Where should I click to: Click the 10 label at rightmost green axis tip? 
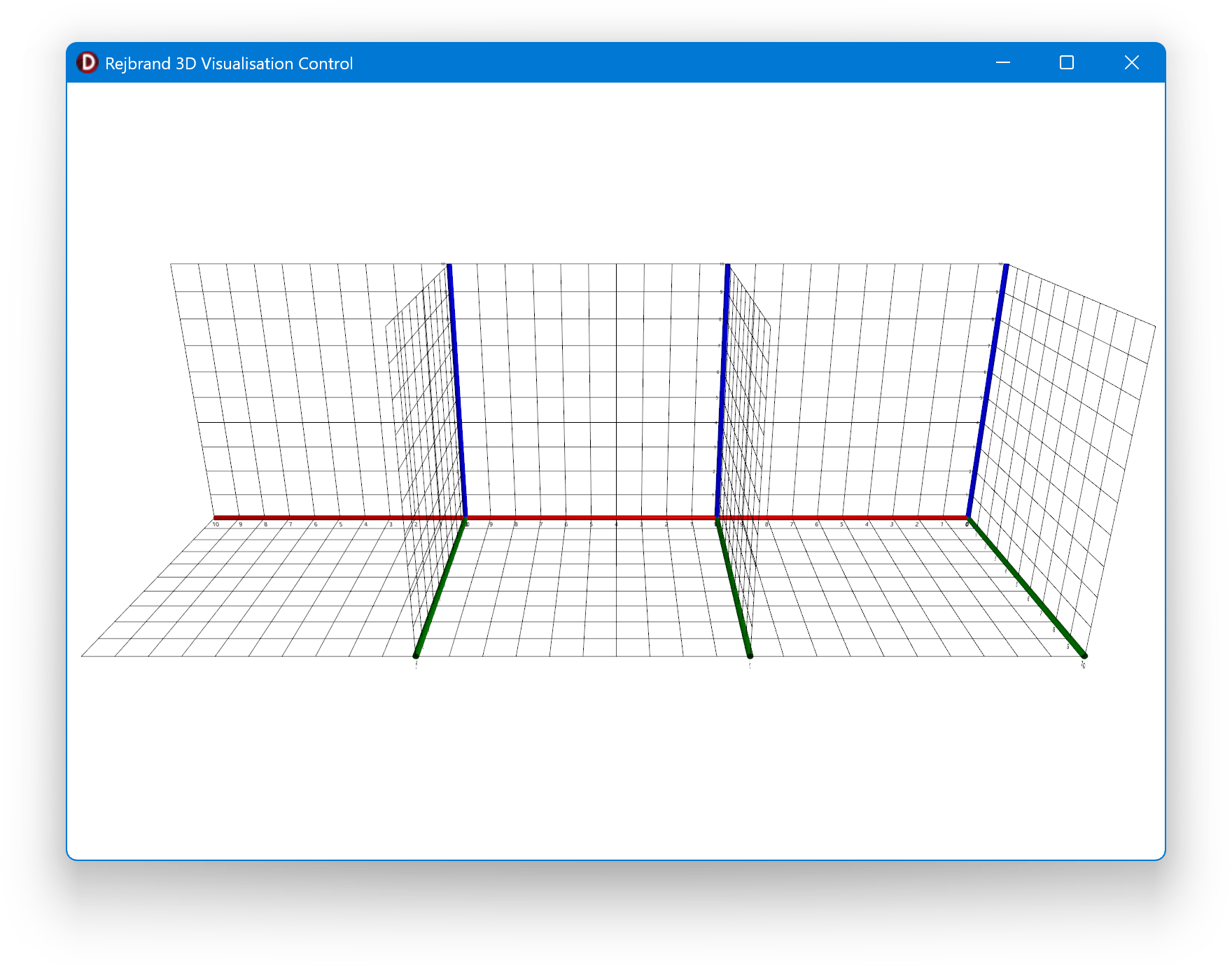pyautogui.click(x=1083, y=665)
